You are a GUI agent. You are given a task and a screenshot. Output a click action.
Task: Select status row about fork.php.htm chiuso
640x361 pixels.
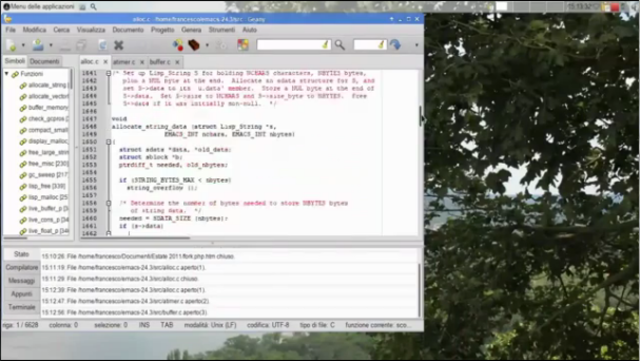coord(229,256)
